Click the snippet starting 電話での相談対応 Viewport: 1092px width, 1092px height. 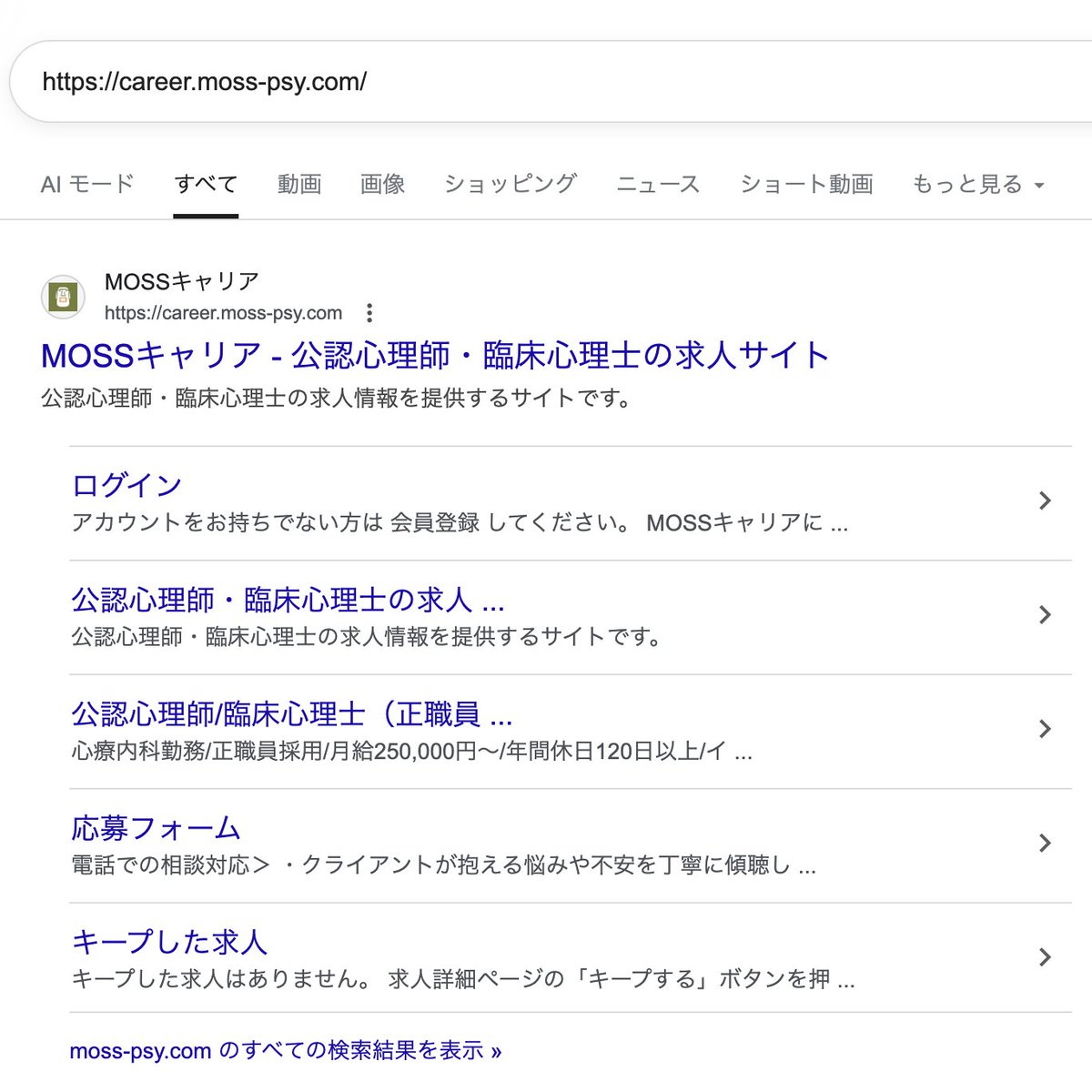(x=443, y=864)
